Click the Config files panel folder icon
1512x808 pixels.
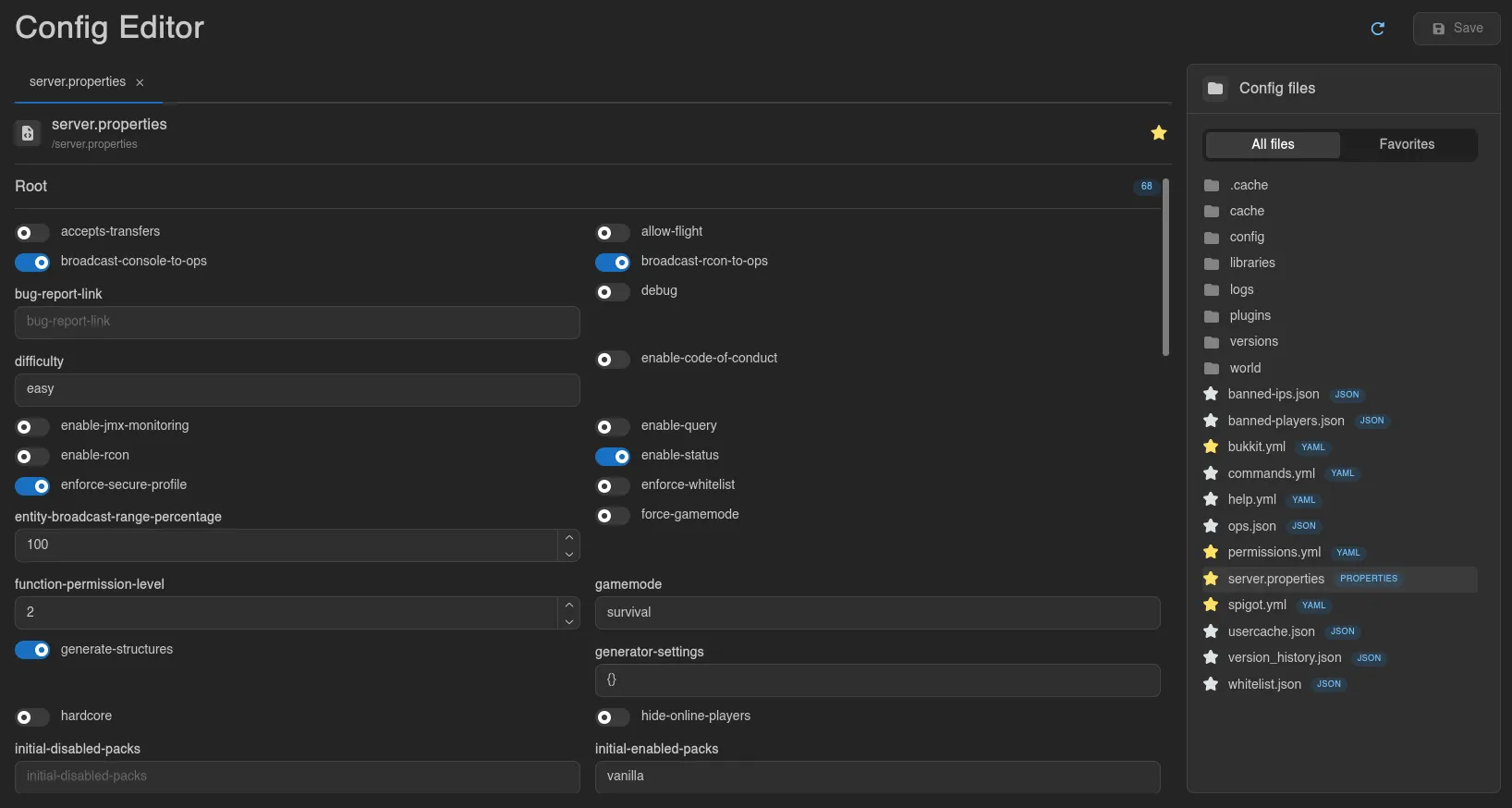point(1215,89)
